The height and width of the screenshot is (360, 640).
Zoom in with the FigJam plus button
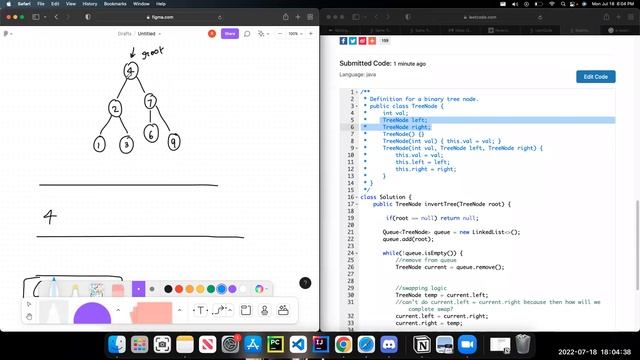(x=311, y=33)
